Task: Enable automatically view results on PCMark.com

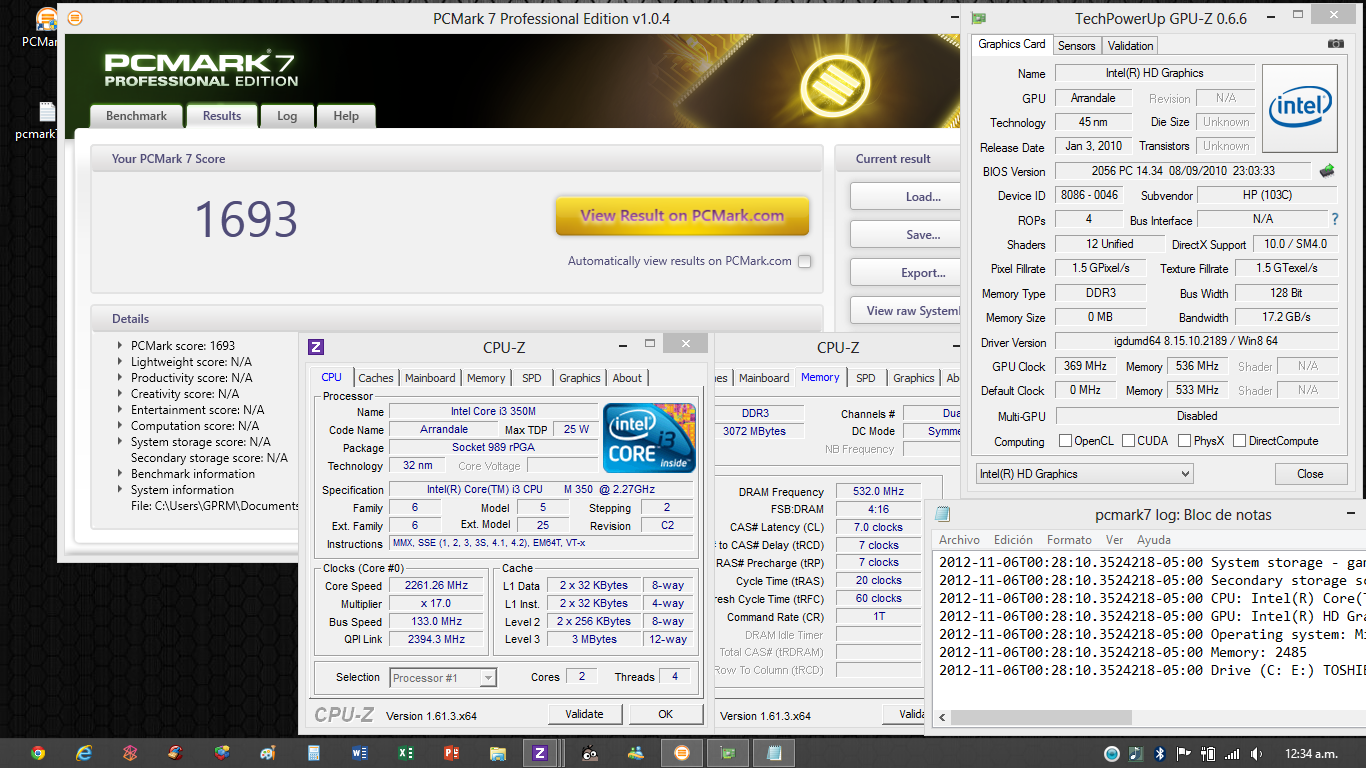Action: click(804, 261)
